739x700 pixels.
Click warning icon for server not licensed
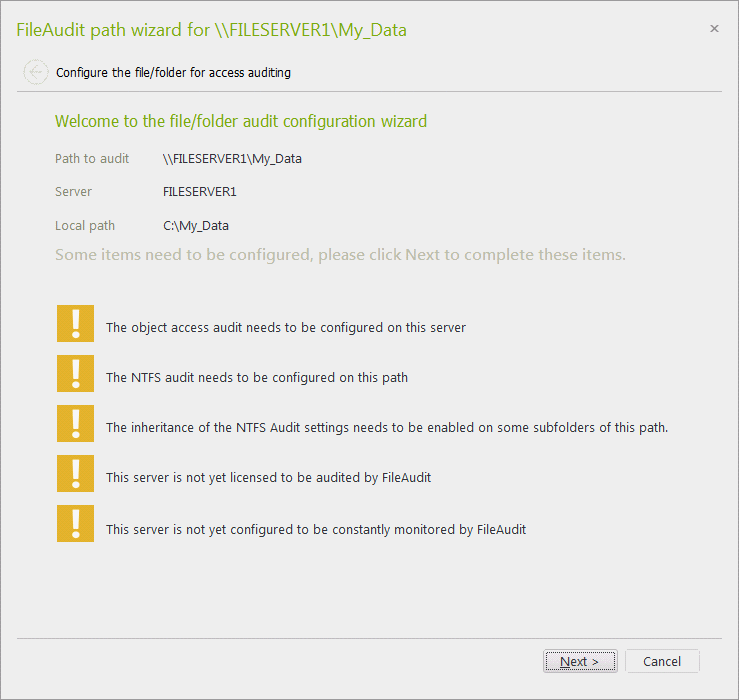[x=76, y=474]
